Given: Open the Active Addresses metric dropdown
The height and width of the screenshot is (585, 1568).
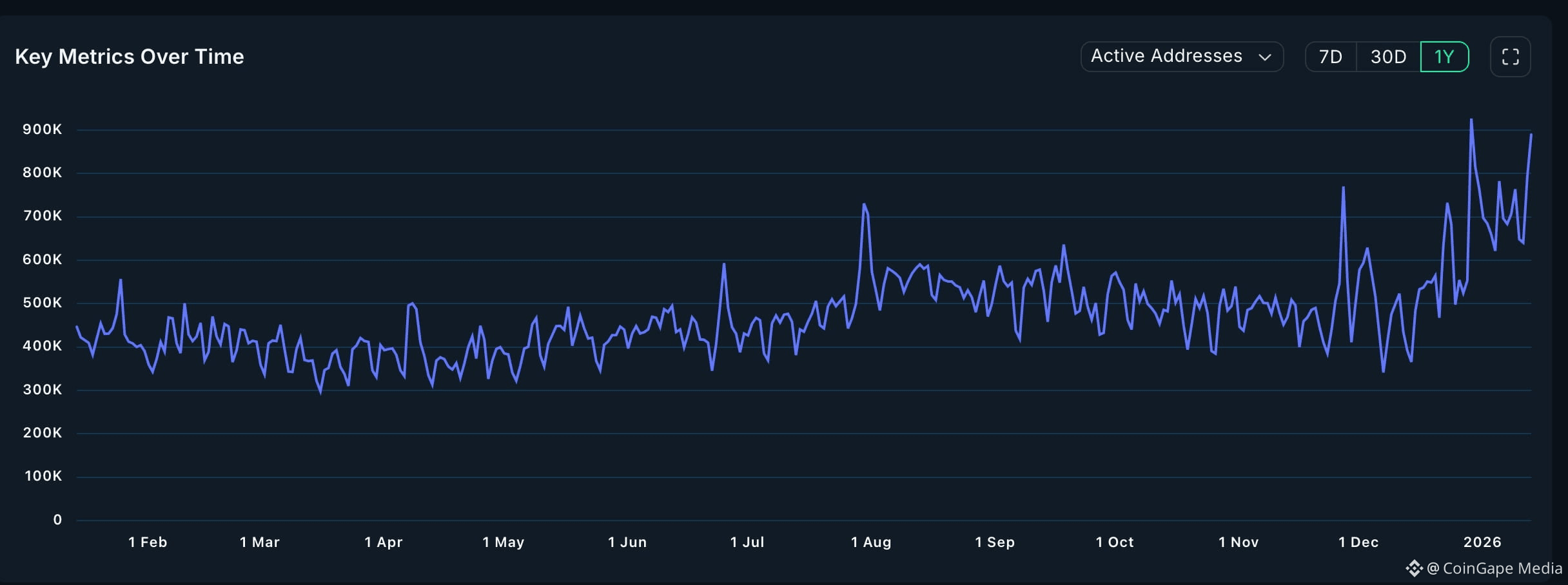Looking at the screenshot, I should tap(1182, 57).
